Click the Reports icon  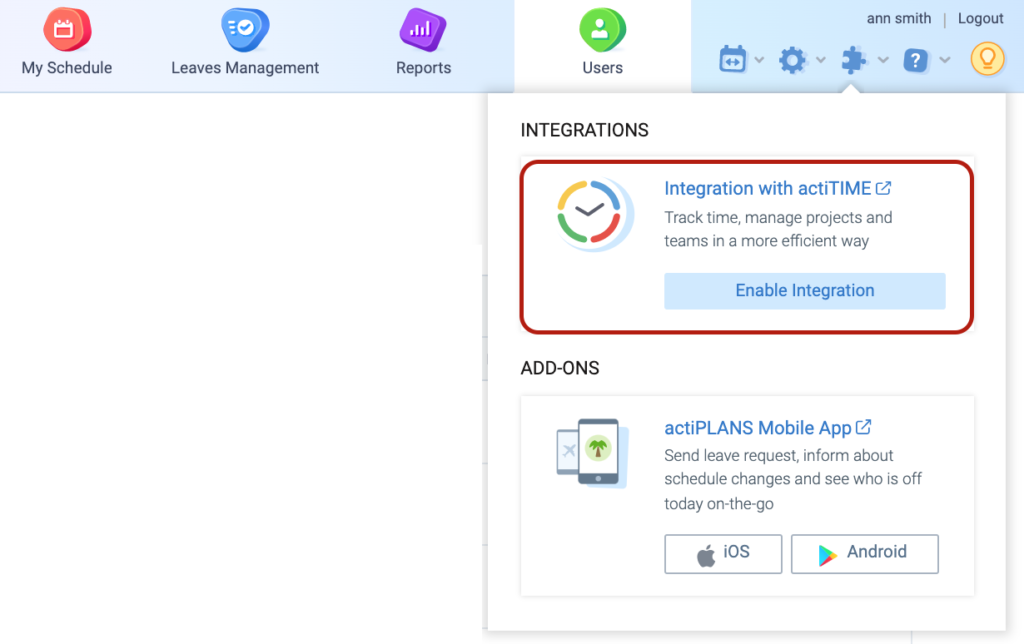coord(422,31)
